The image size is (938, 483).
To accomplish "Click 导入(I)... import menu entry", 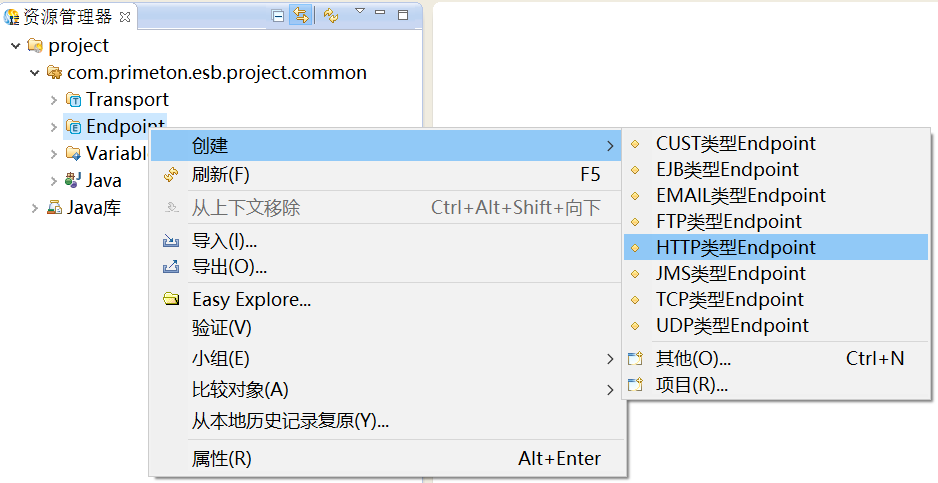I will (224, 241).
